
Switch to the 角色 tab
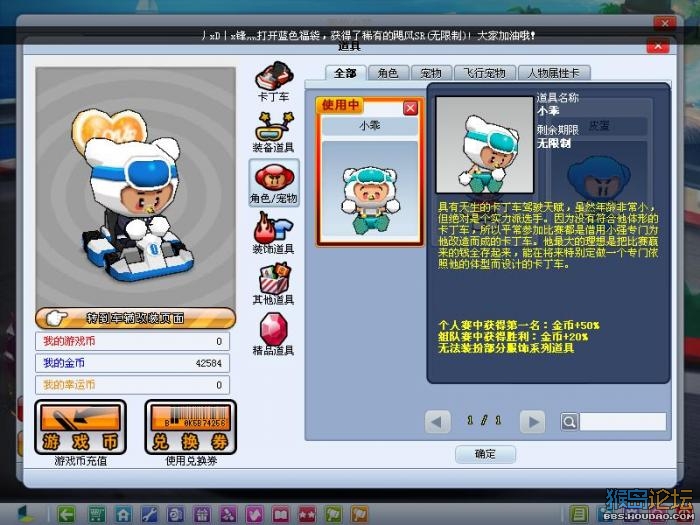click(x=388, y=73)
